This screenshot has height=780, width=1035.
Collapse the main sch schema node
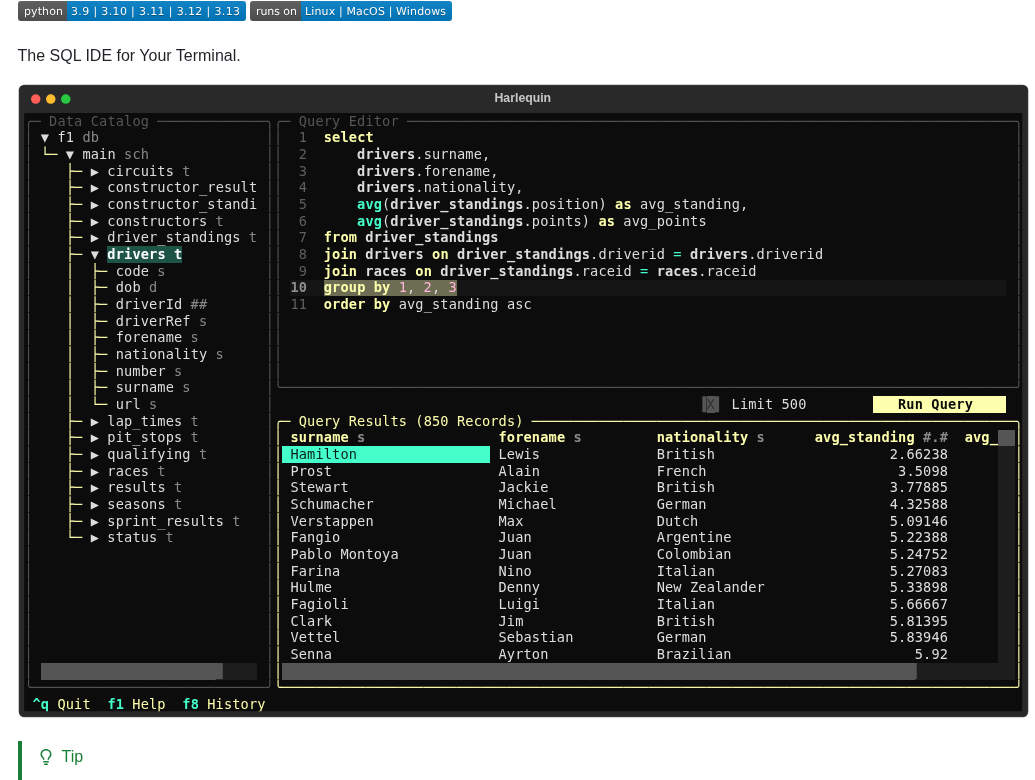point(70,154)
